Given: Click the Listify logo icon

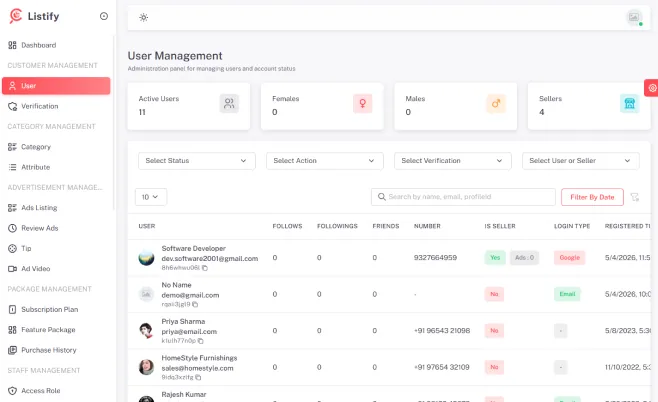Looking at the screenshot, I should click(x=16, y=16).
